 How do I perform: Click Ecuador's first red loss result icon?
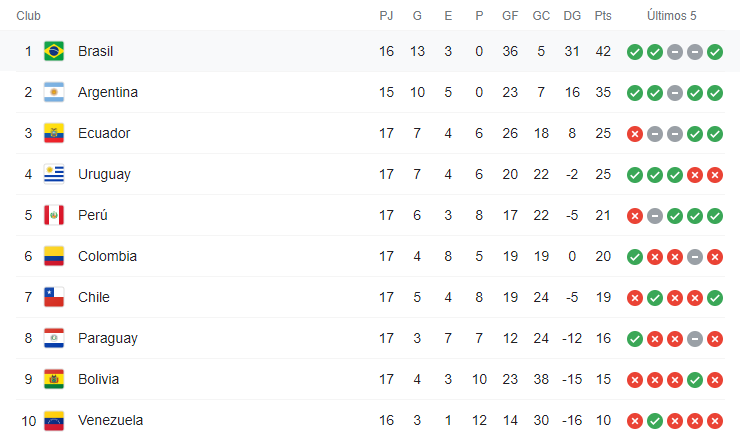click(634, 133)
